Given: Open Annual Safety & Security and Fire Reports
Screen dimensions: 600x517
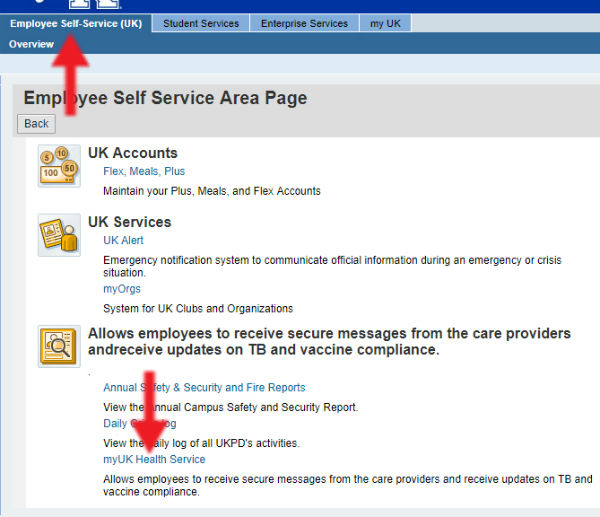Looking at the screenshot, I should tap(204, 387).
